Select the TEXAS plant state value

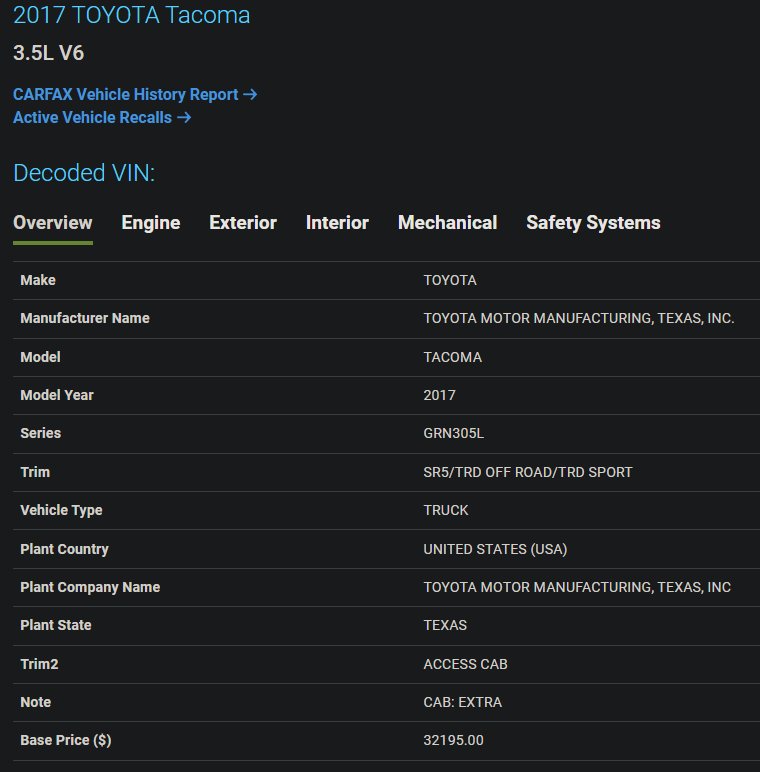click(445, 625)
